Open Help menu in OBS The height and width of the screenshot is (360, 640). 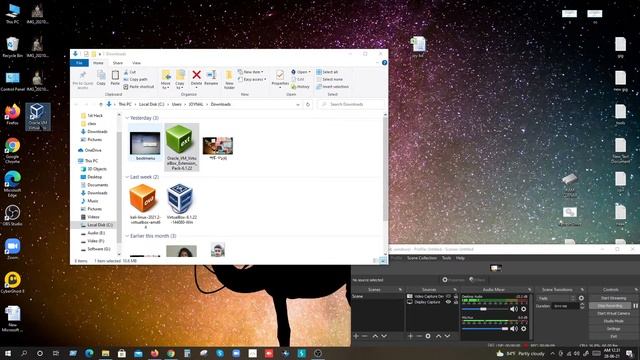coord(460,258)
